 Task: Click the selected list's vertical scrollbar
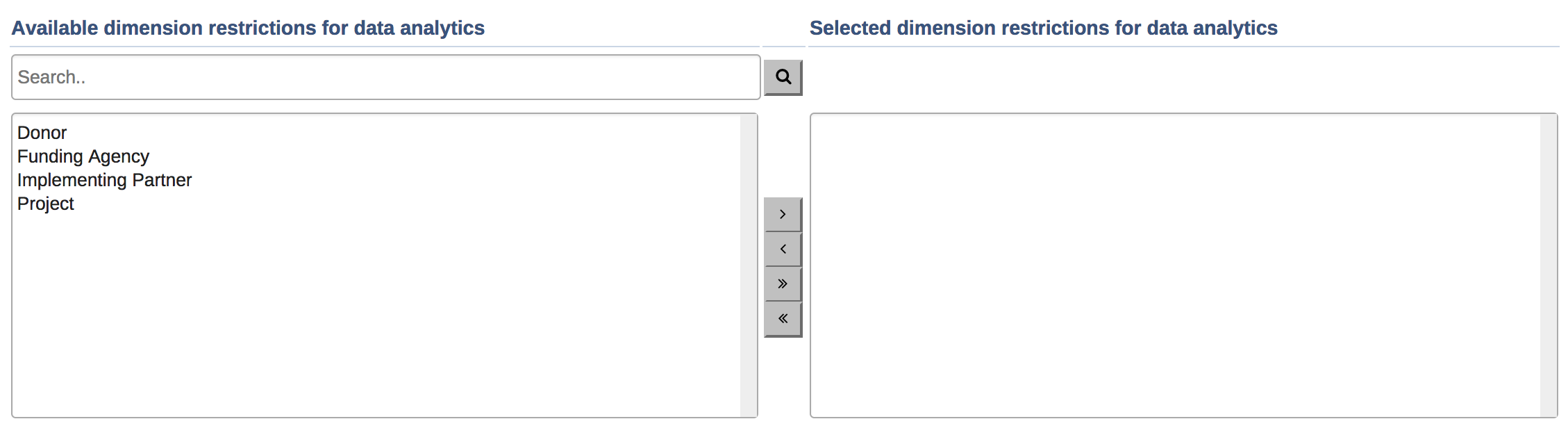coord(1548,265)
